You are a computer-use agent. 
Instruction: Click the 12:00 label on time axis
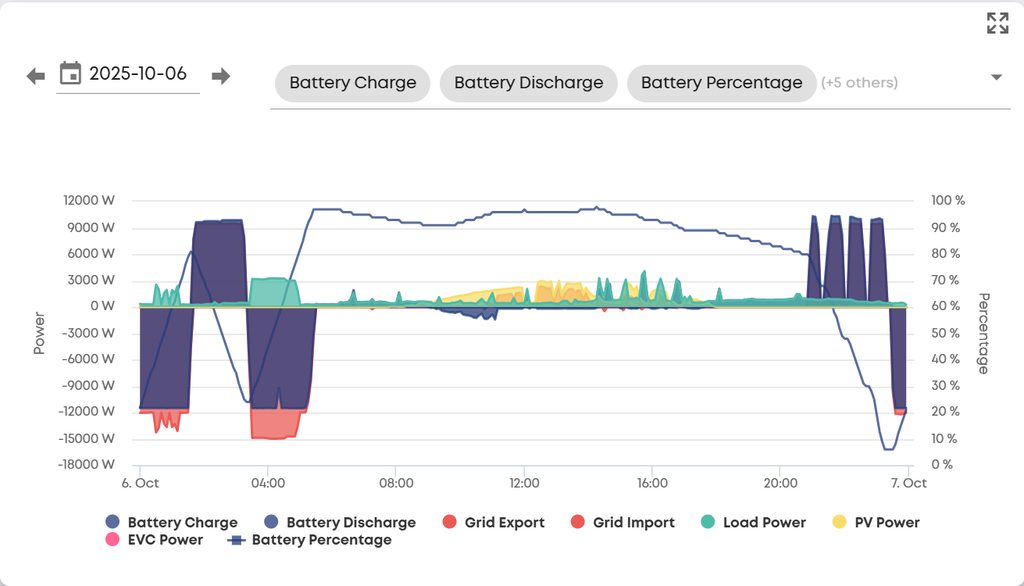524,483
